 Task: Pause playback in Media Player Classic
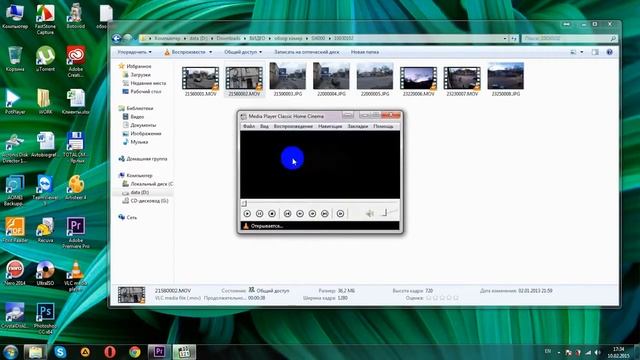pyautogui.click(x=259, y=213)
